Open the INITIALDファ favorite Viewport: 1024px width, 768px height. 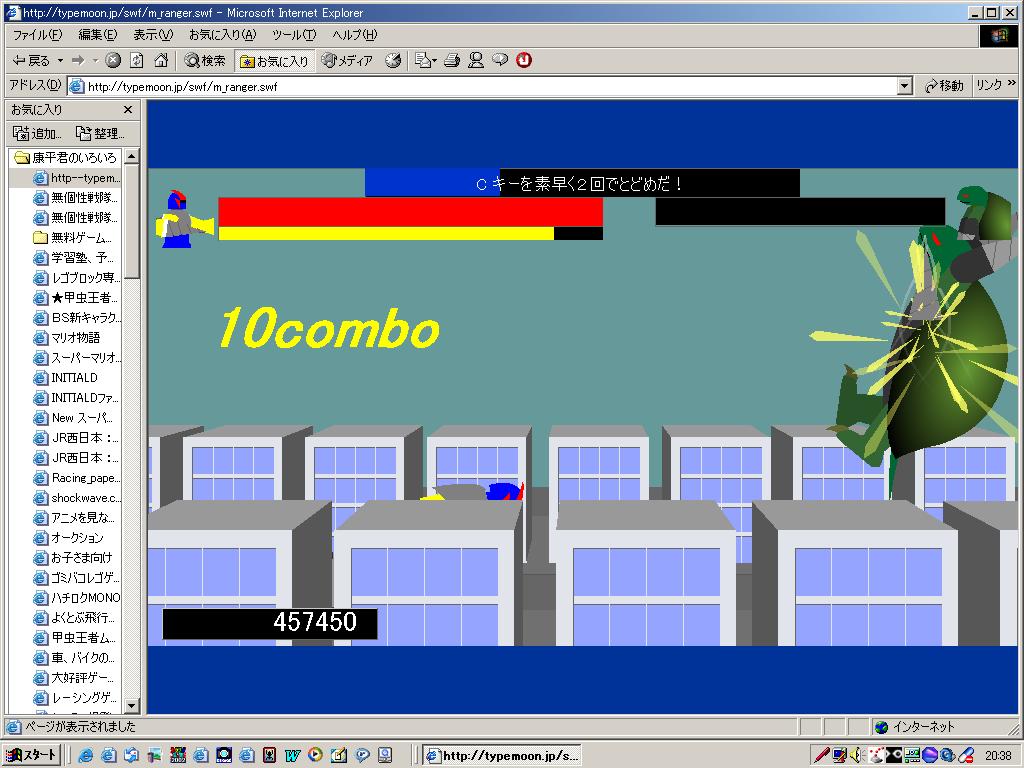[x=76, y=398]
